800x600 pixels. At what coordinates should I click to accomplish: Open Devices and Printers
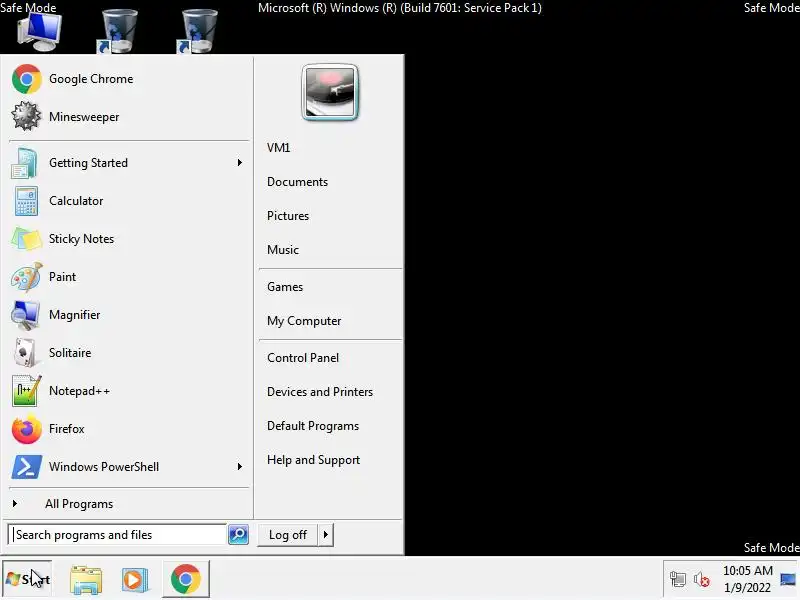pos(320,392)
